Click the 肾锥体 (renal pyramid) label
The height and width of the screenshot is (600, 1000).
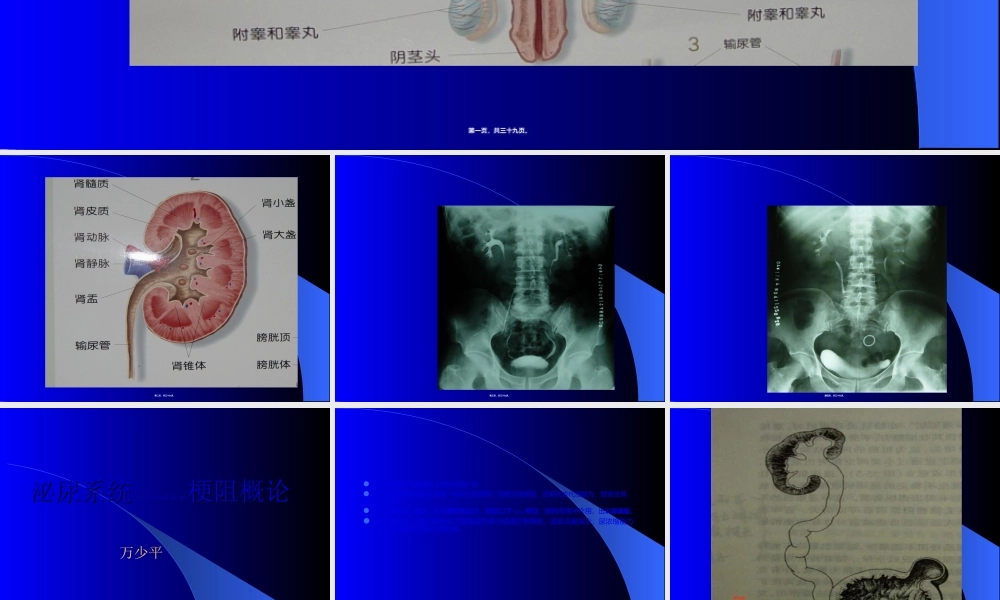[x=190, y=366]
